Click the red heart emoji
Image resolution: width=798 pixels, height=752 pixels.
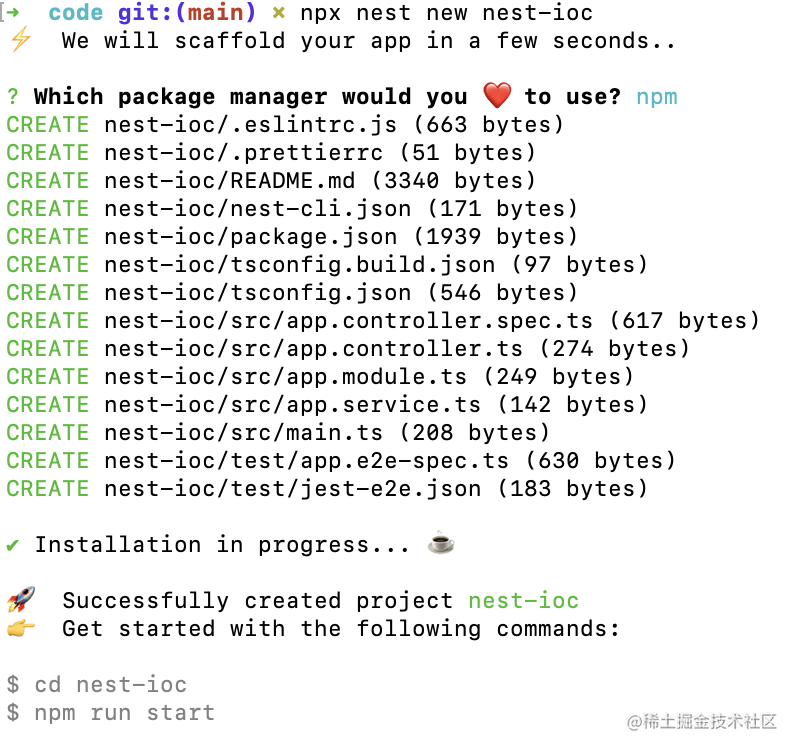[497, 96]
